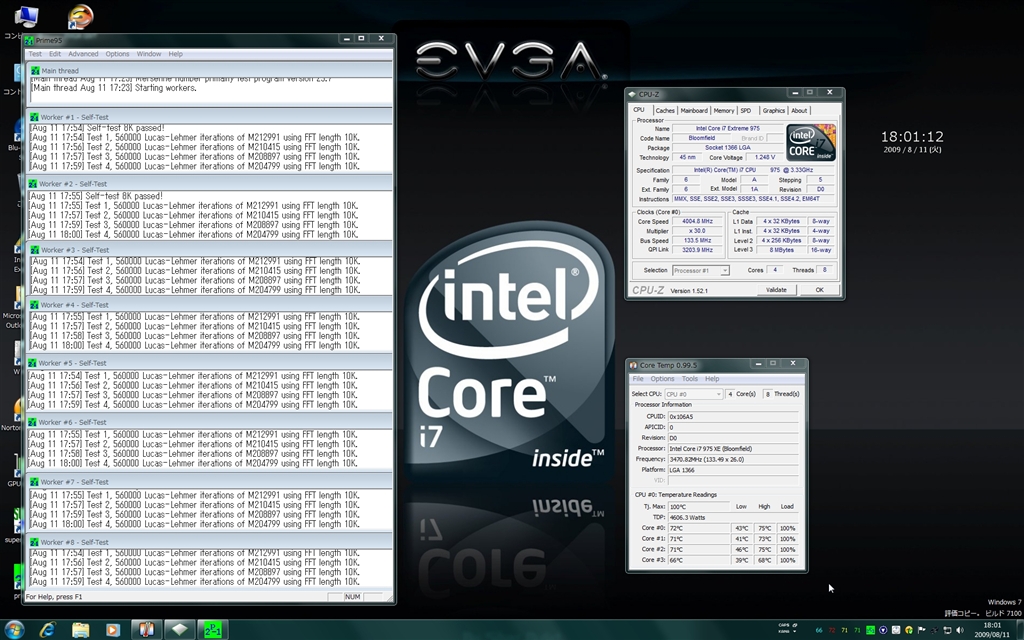The width and height of the screenshot is (1024, 640).
Task: Switch to CPU-Z taskbar button
Action: (180, 630)
